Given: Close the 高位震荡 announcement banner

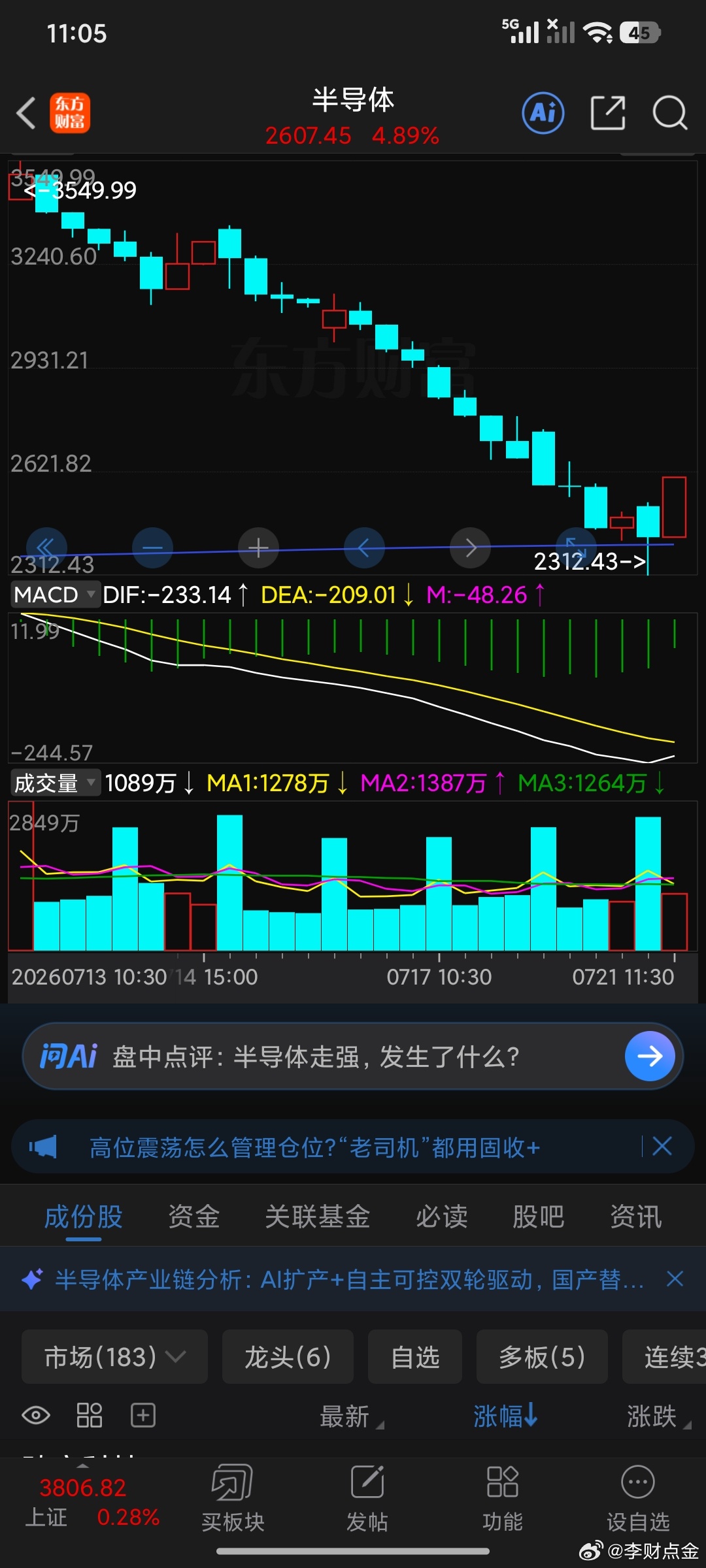Looking at the screenshot, I should (662, 1146).
